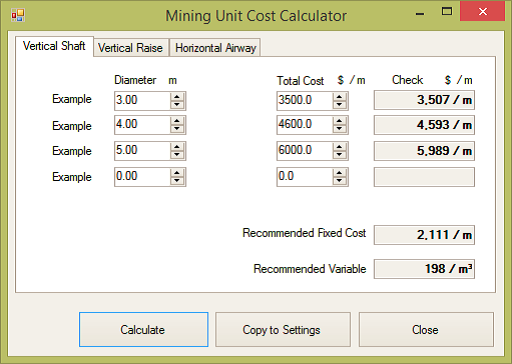Click the Calculate button
The image size is (512, 364).
143,330
